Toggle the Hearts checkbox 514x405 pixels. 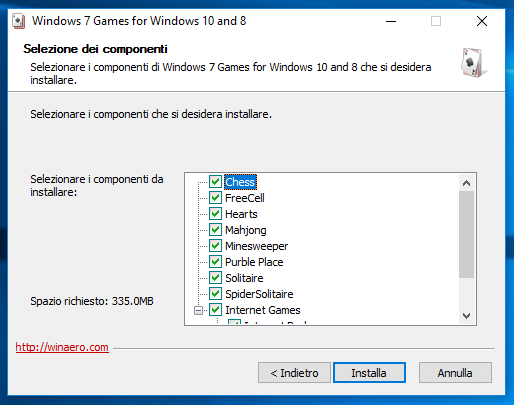click(x=215, y=214)
